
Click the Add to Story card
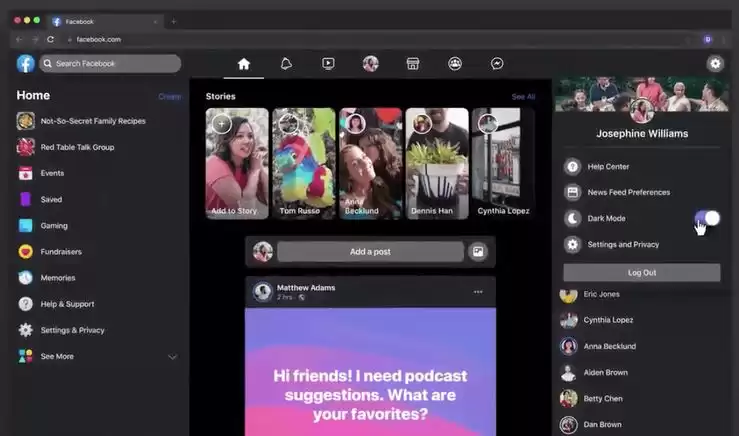237,164
